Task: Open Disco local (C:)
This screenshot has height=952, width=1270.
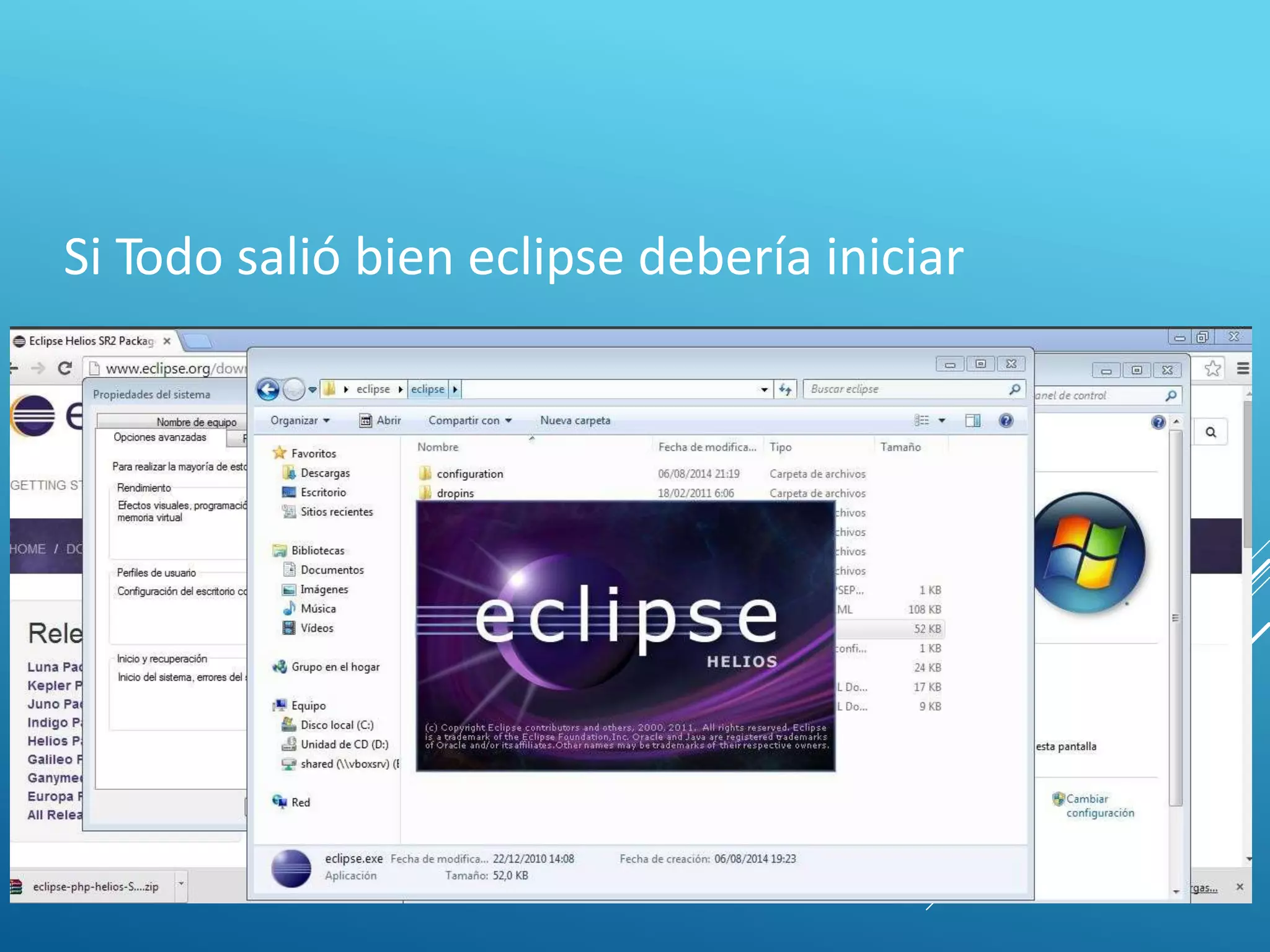Action: click(x=329, y=725)
